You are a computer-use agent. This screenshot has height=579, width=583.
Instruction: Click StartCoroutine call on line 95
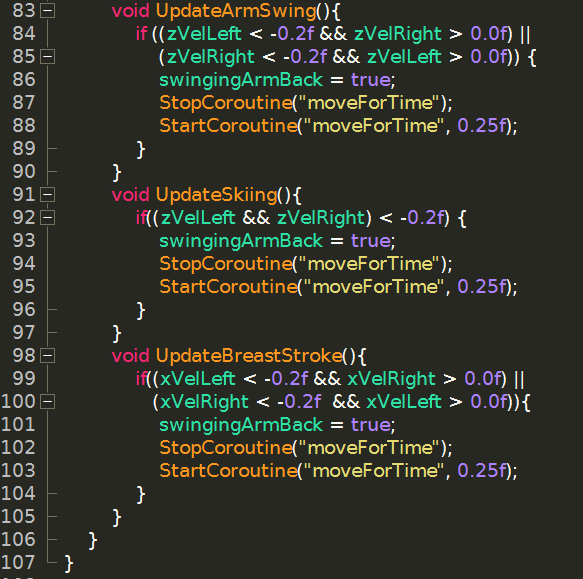tap(228, 287)
